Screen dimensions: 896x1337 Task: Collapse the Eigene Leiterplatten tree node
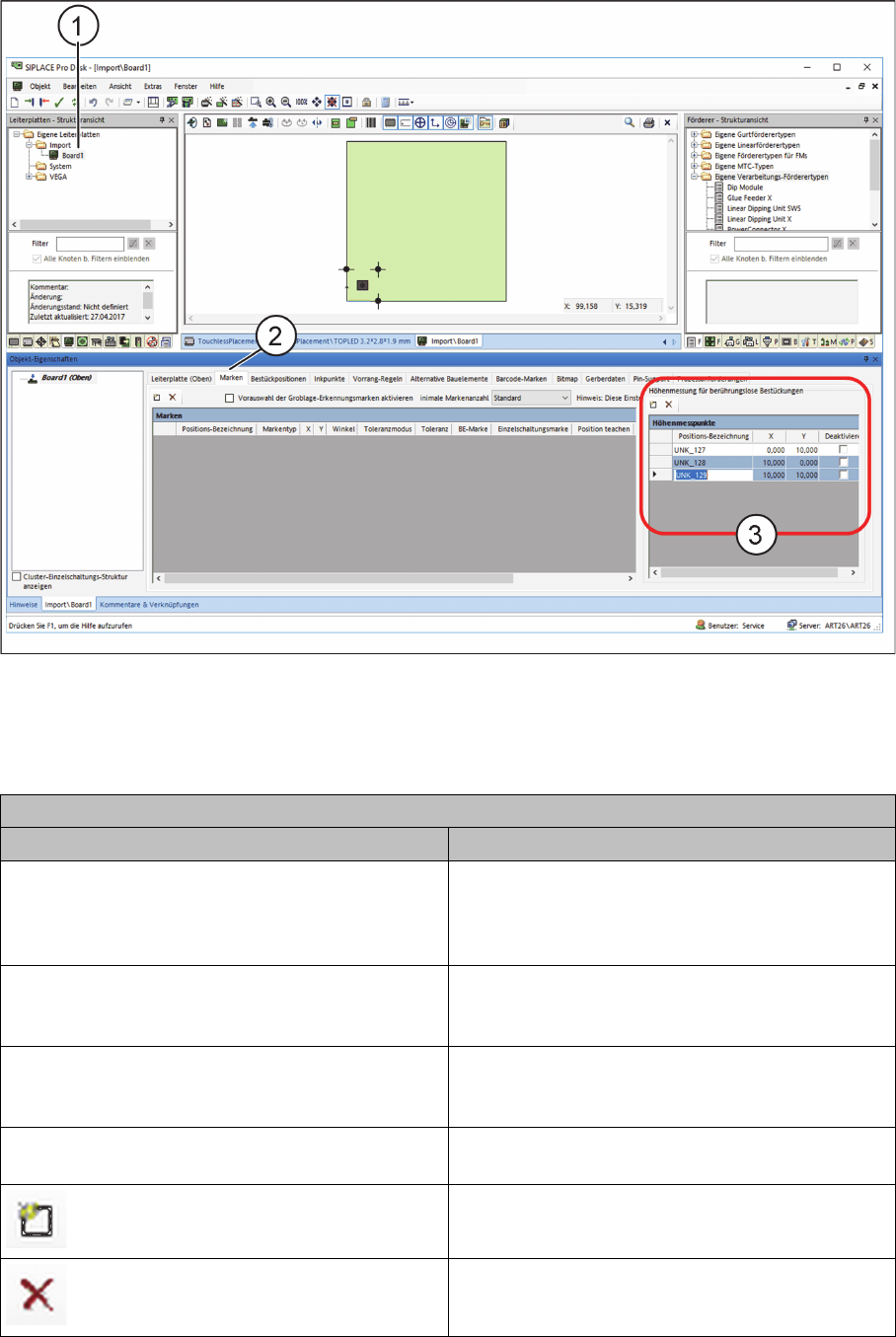[x=17, y=134]
